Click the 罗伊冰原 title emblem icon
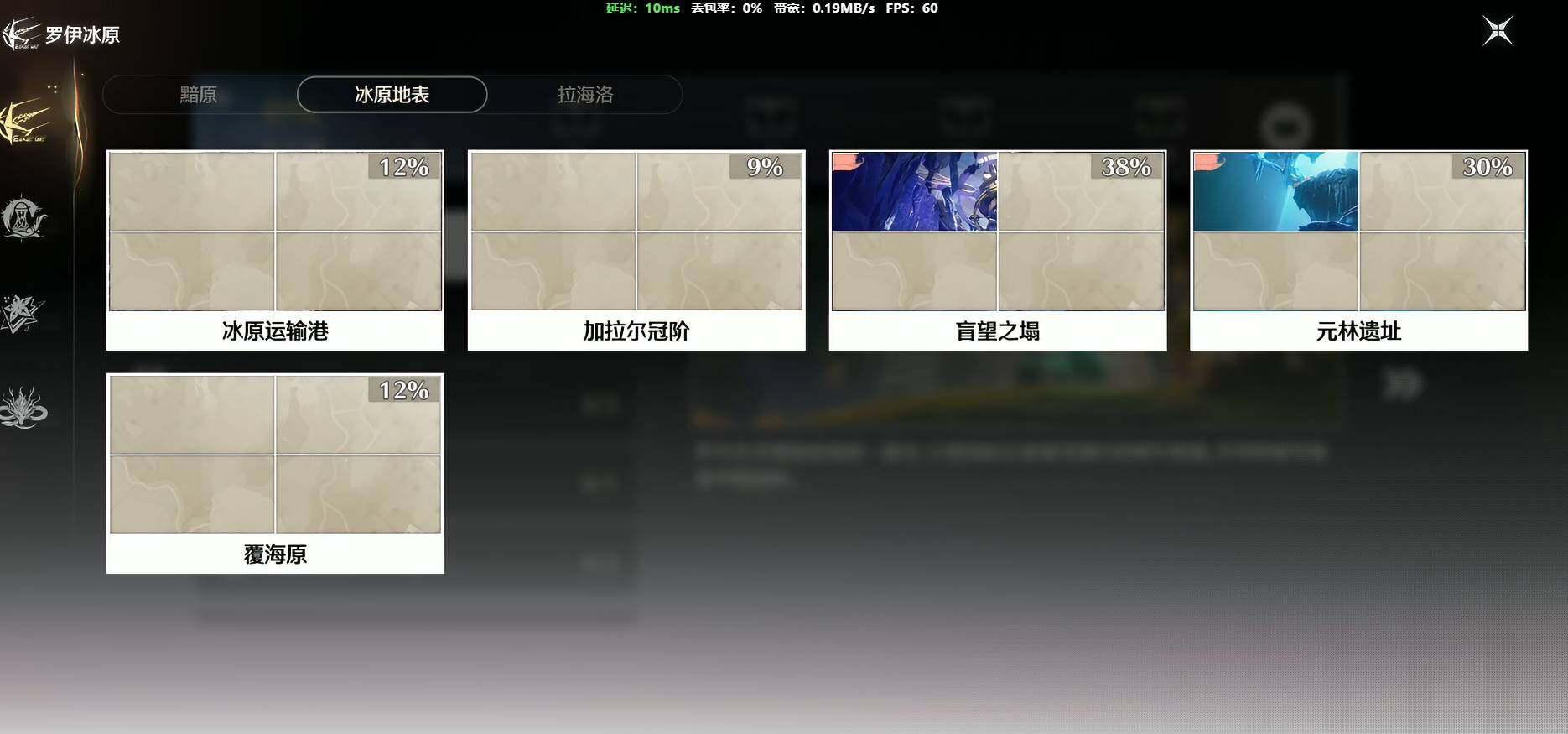 [x=20, y=34]
